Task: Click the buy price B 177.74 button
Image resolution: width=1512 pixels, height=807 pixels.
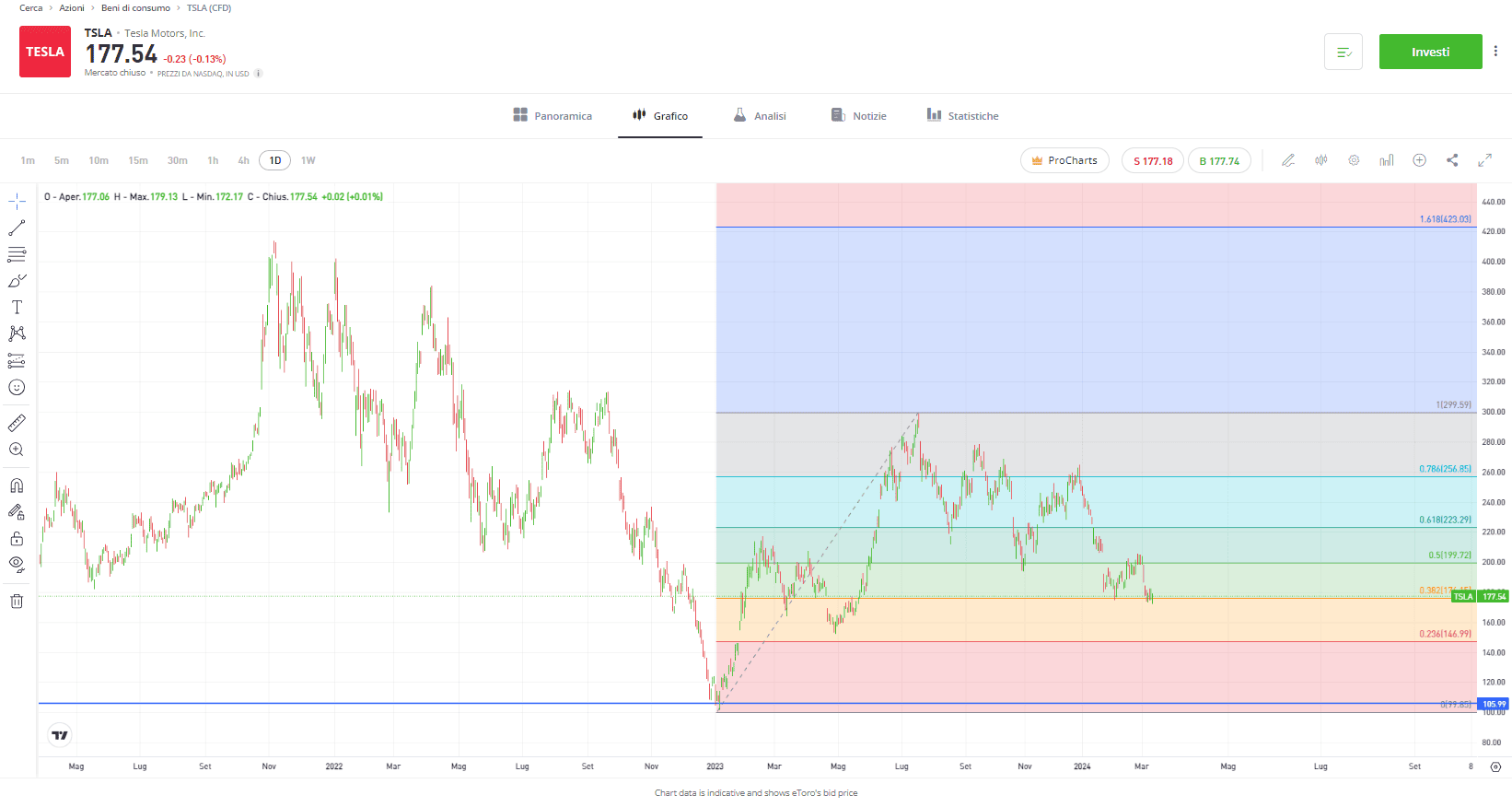Action: (x=1219, y=160)
